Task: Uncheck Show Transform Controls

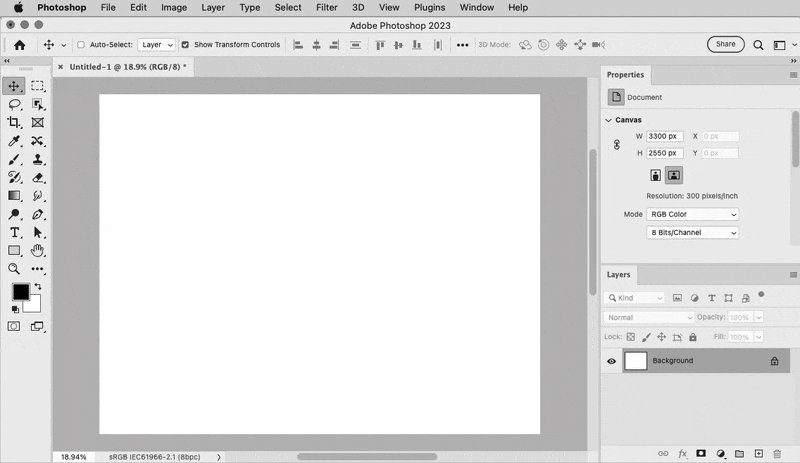Action: [x=185, y=45]
